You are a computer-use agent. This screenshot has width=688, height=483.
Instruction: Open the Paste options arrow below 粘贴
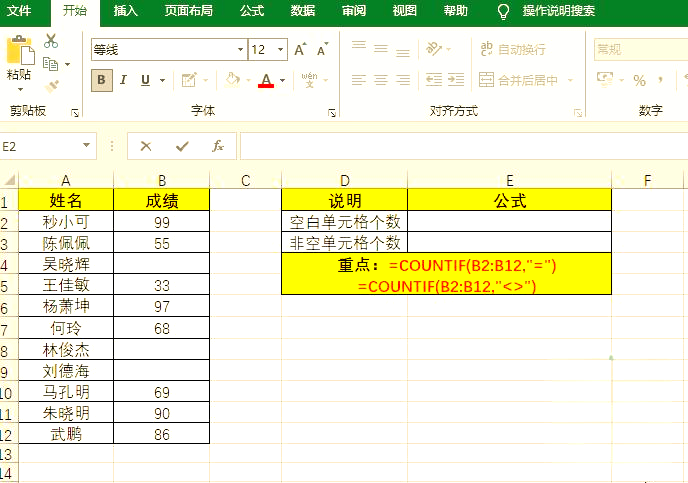pyautogui.click(x=20, y=89)
